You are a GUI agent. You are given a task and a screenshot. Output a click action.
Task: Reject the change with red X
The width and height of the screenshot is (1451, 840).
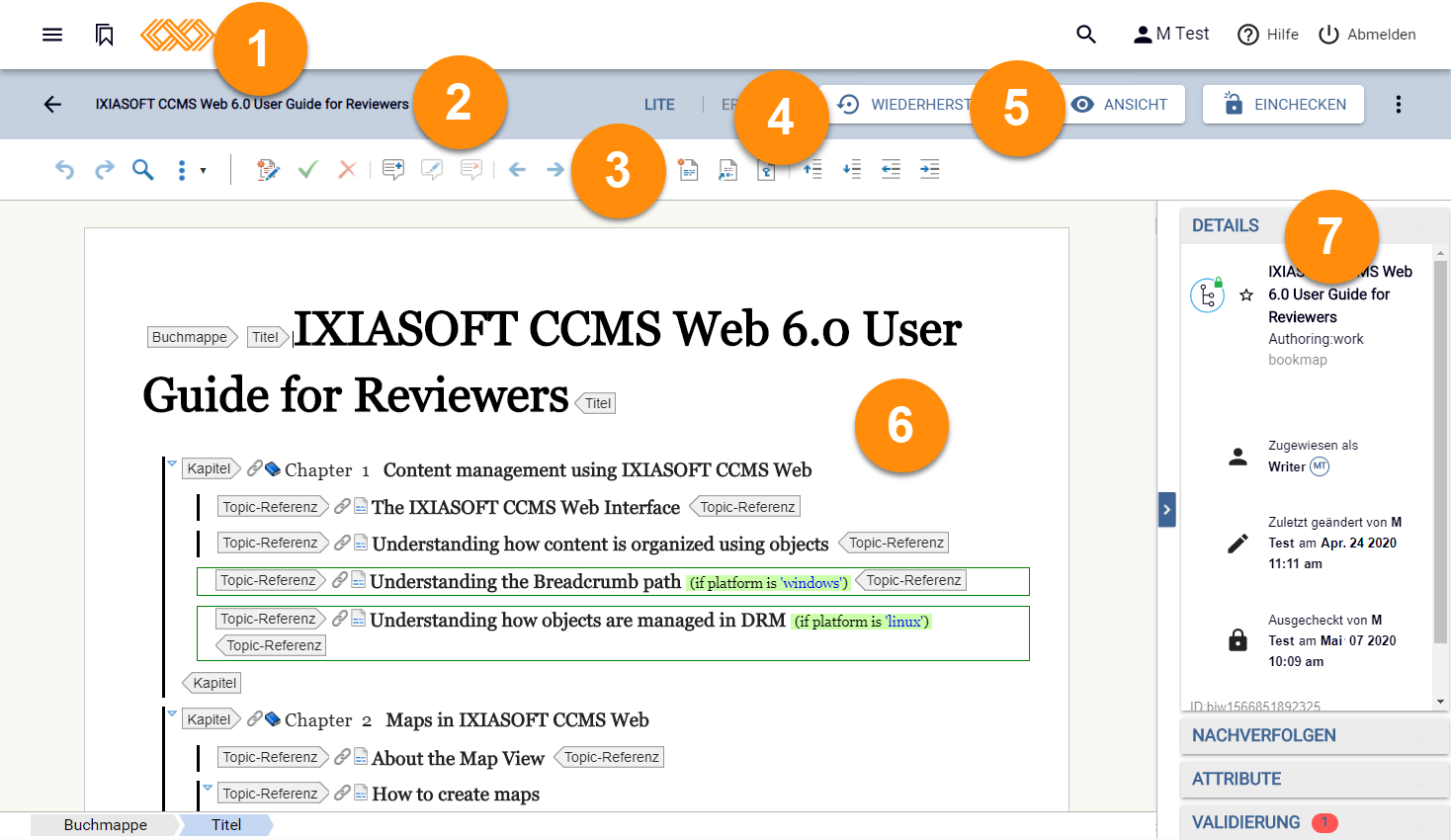347,170
